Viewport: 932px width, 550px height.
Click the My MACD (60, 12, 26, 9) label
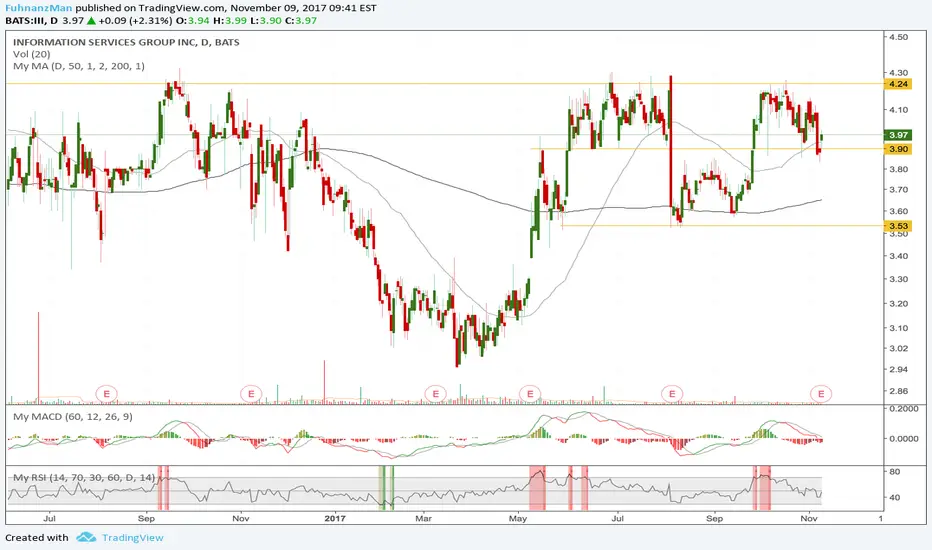(73, 417)
